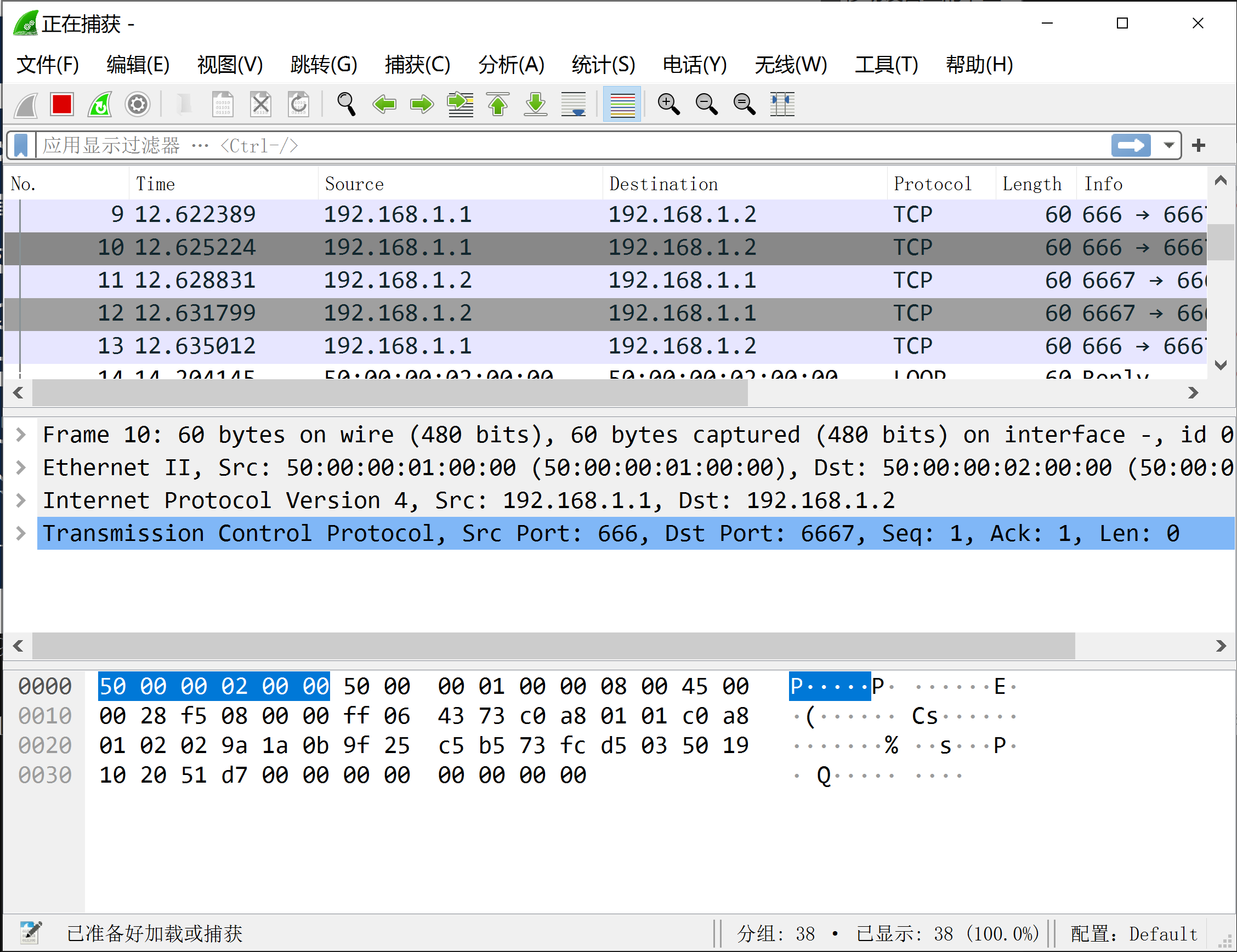The height and width of the screenshot is (952, 1237).
Task: Select packet 13 at time 12.635012
Action: pyautogui.click(x=605, y=346)
